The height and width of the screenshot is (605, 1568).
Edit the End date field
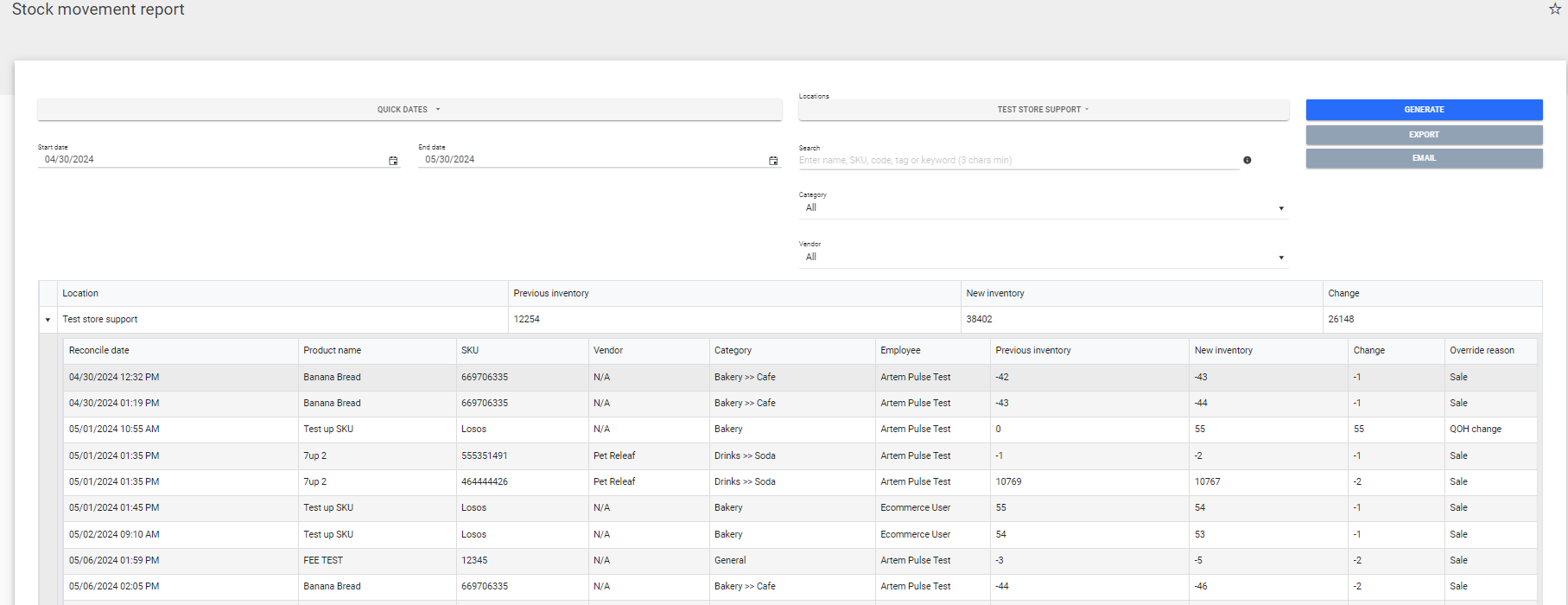point(593,160)
